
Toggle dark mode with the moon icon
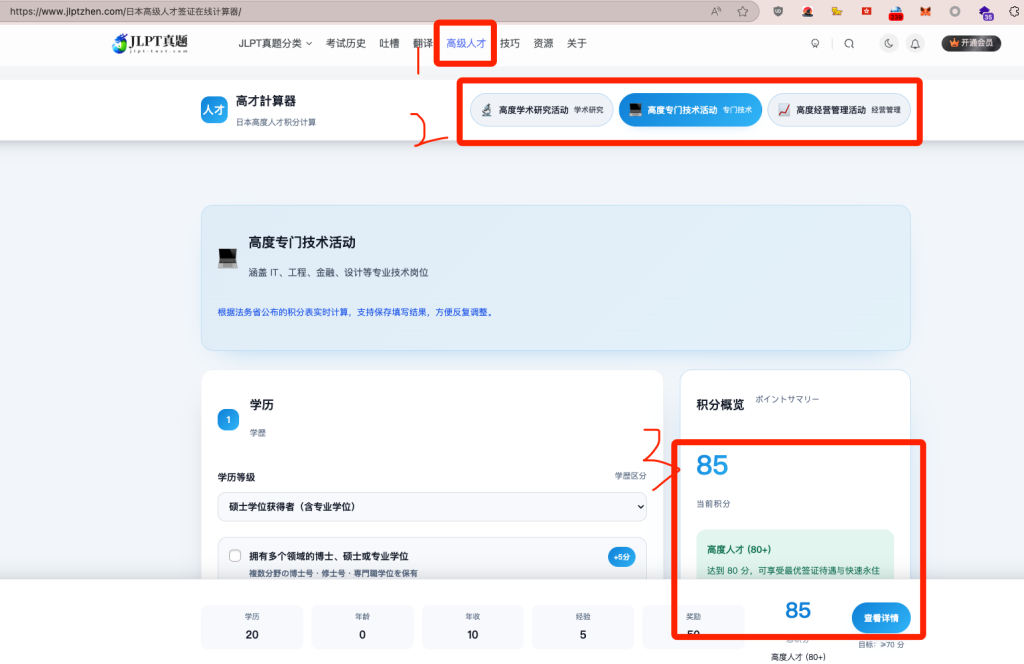tap(888, 44)
